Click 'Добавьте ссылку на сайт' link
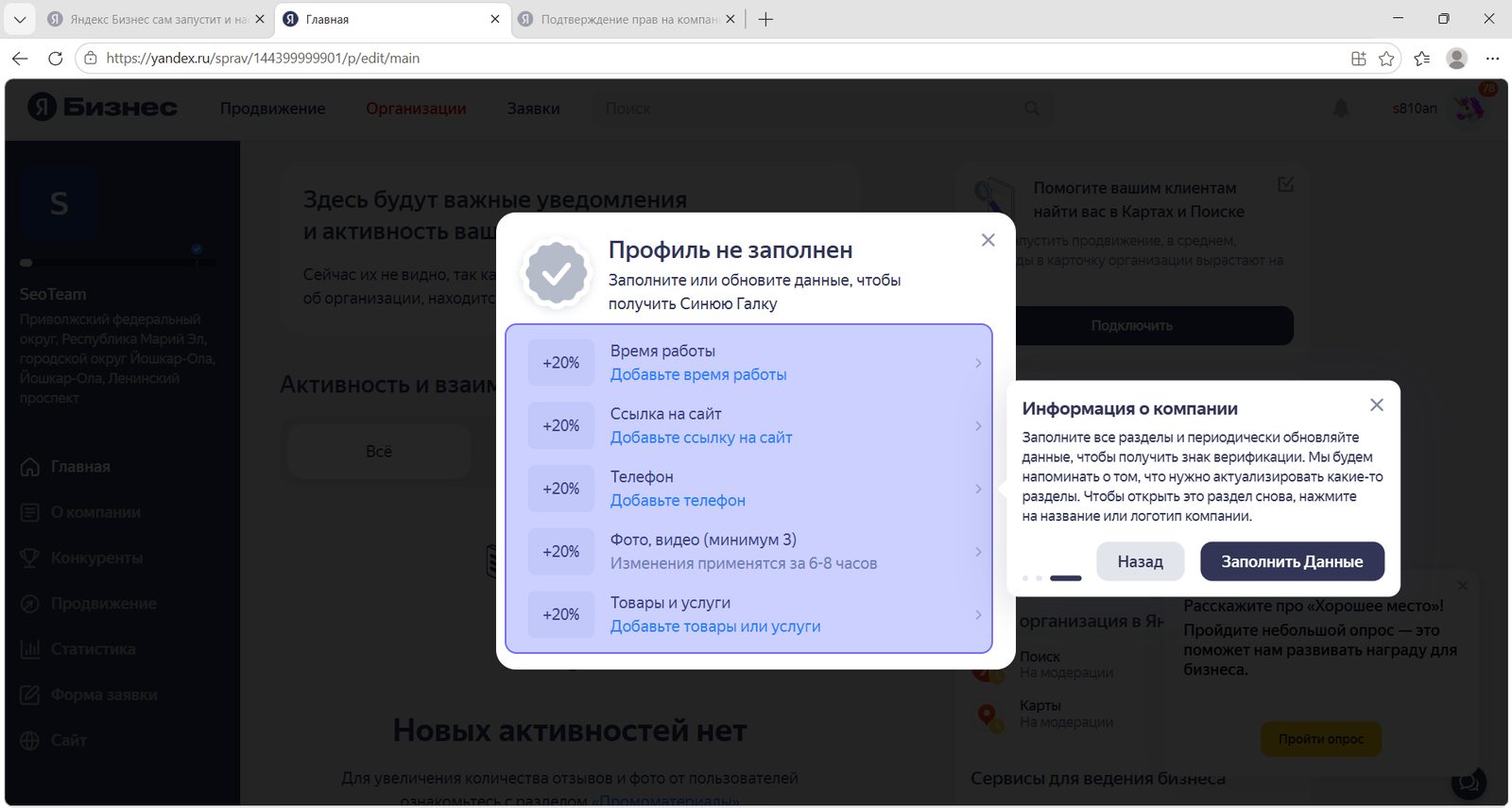 click(x=701, y=438)
